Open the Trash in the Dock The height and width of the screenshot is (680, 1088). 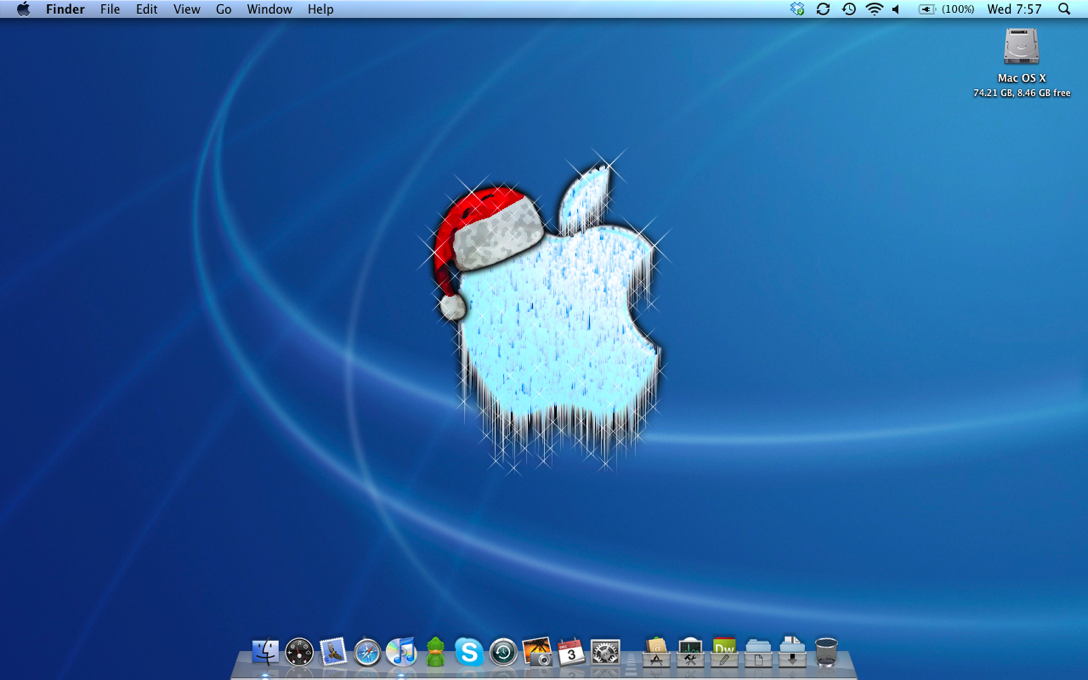(x=826, y=652)
